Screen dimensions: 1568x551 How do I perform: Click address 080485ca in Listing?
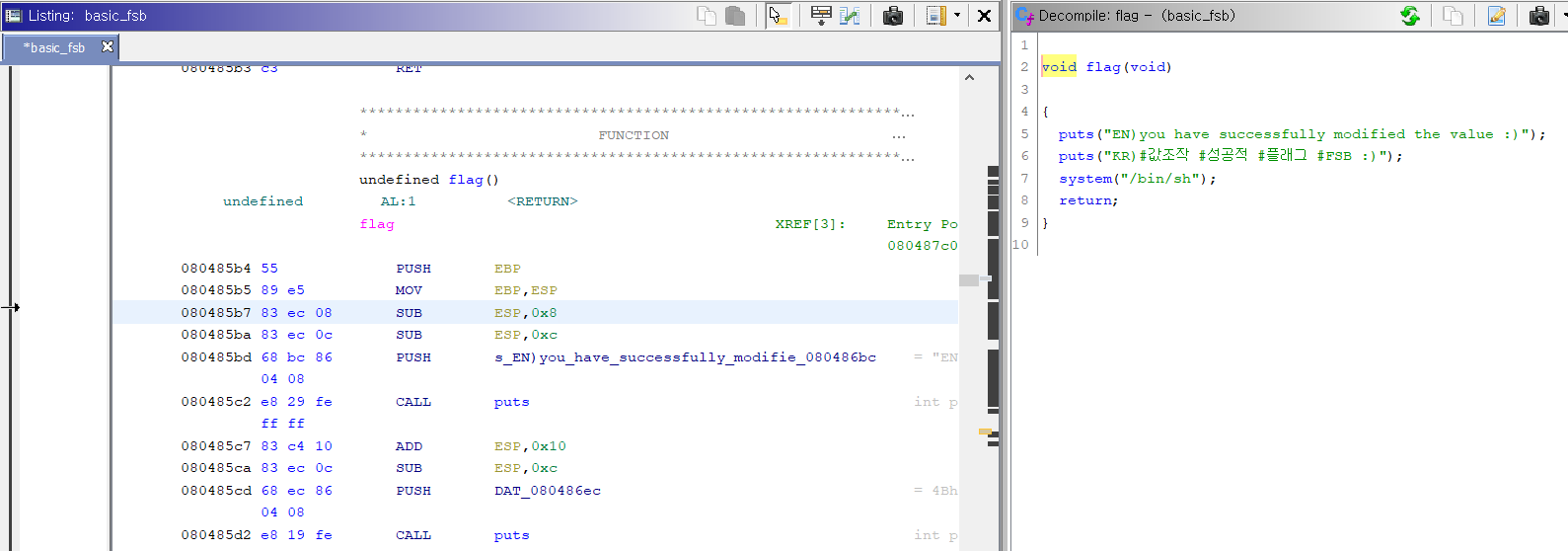point(216,468)
